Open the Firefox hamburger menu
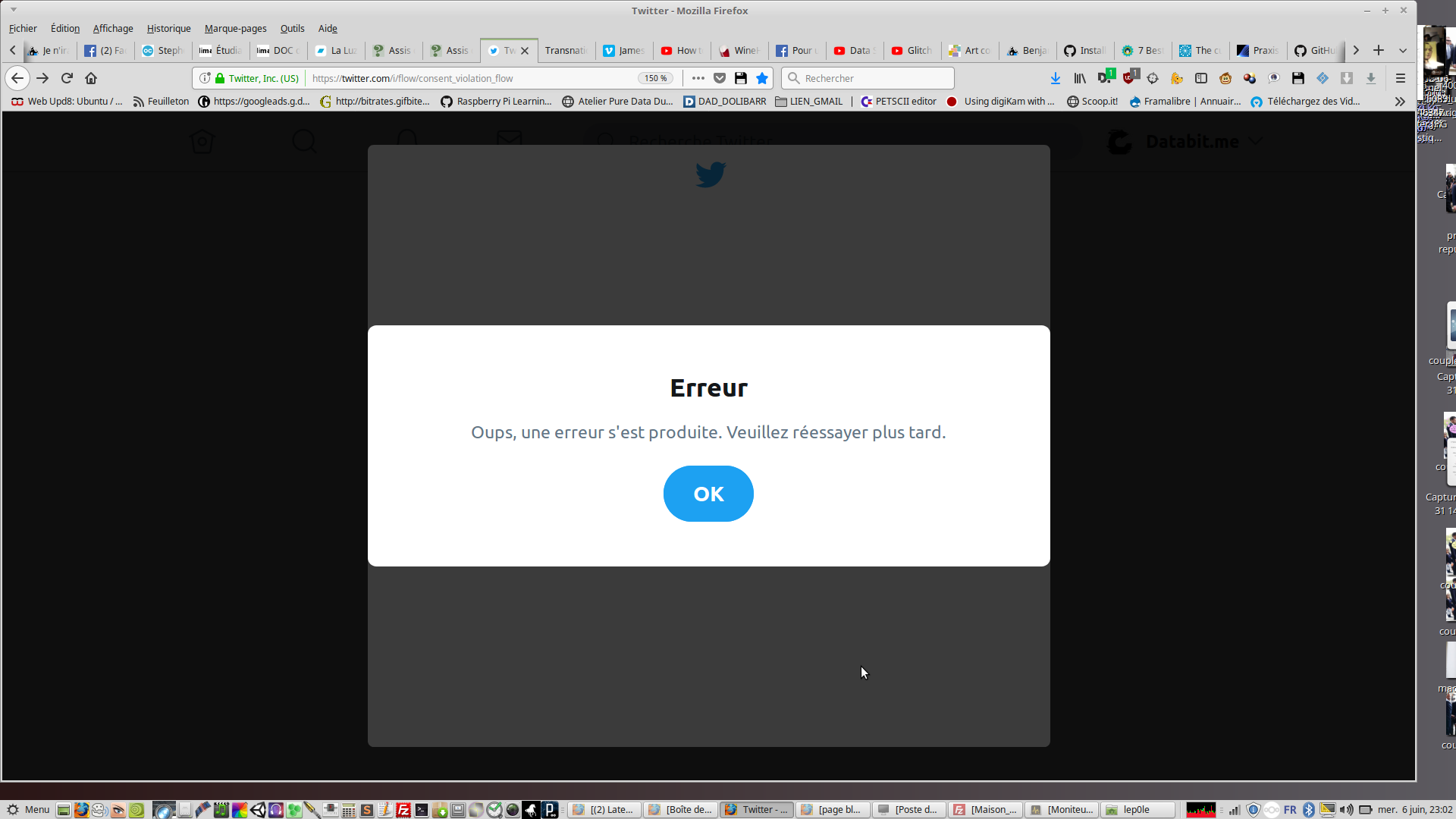 point(1401,78)
